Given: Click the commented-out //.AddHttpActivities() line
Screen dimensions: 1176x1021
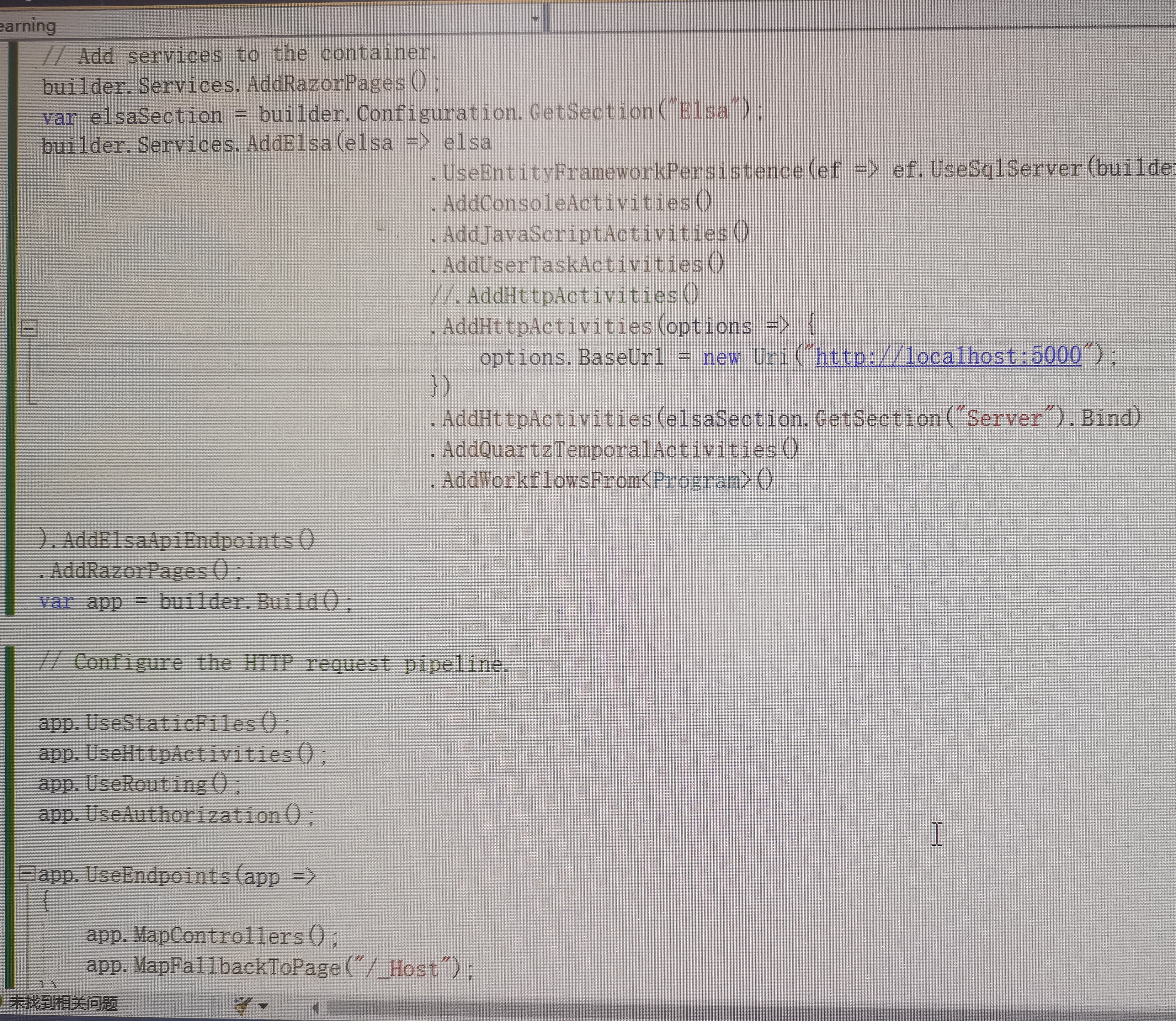Looking at the screenshot, I should [564, 295].
